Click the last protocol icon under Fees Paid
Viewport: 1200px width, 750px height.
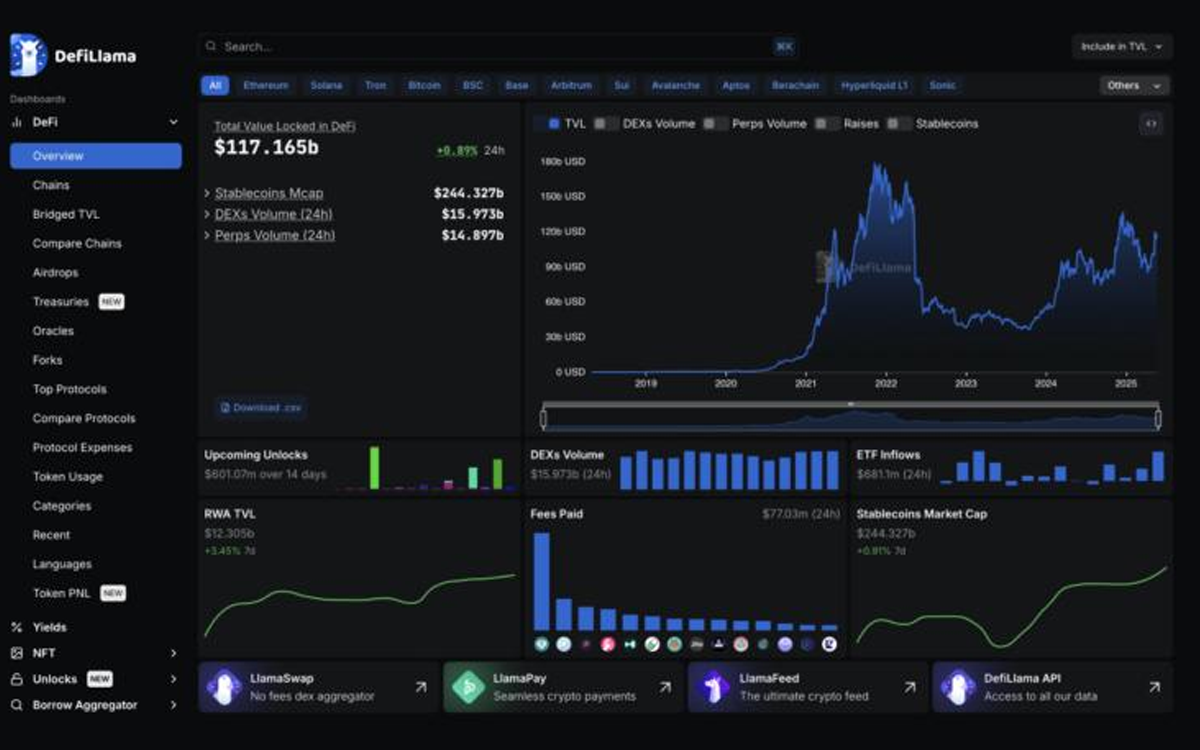point(830,645)
